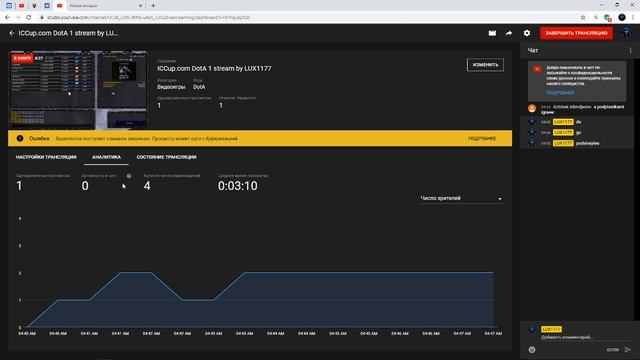Click ЗАВЕРШИТЬ ТРАНСЛЯЦИЮ red button
The height and width of the screenshot is (360, 640).
coord(576,33)
